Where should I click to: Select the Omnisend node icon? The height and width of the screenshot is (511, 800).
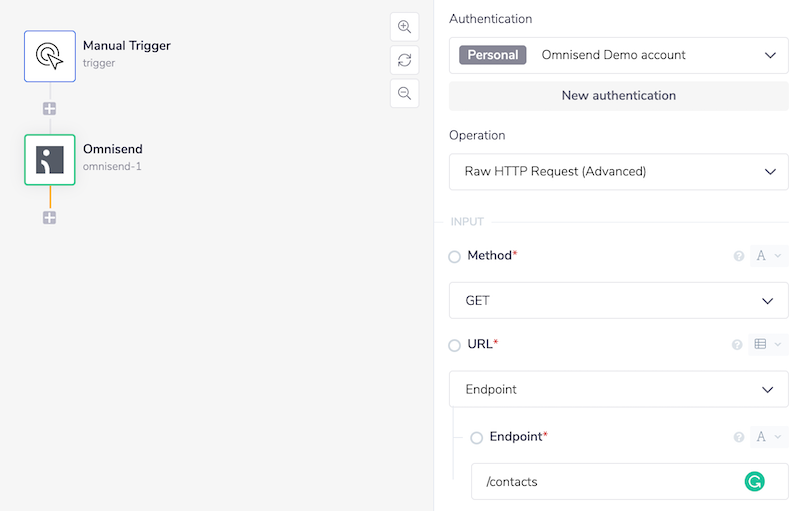pos(50,160)
